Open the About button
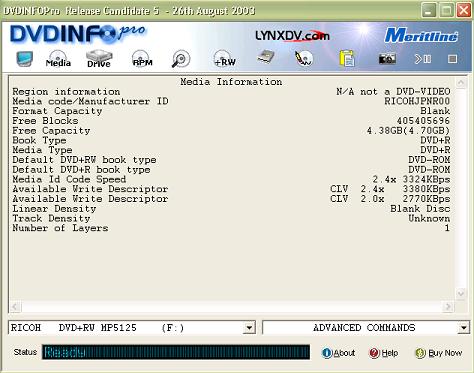474x373 pixels. tap(338, 353)
